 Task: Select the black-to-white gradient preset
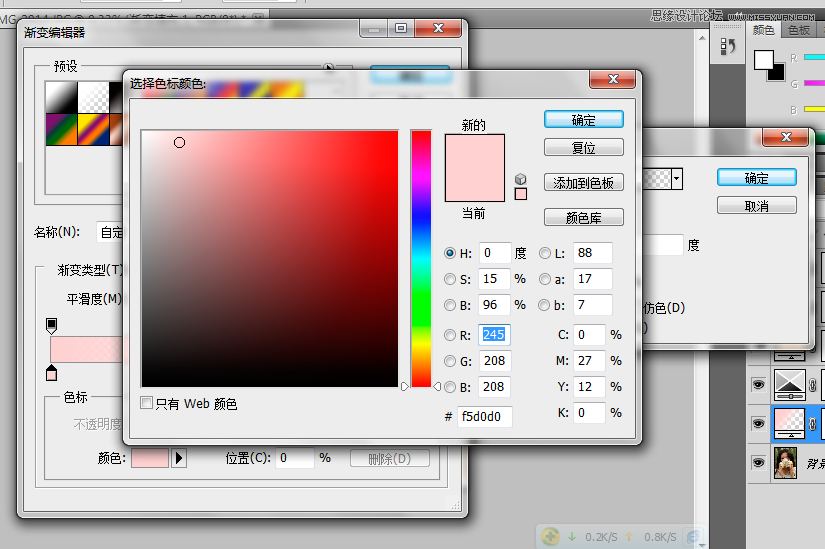click(62, 97)
